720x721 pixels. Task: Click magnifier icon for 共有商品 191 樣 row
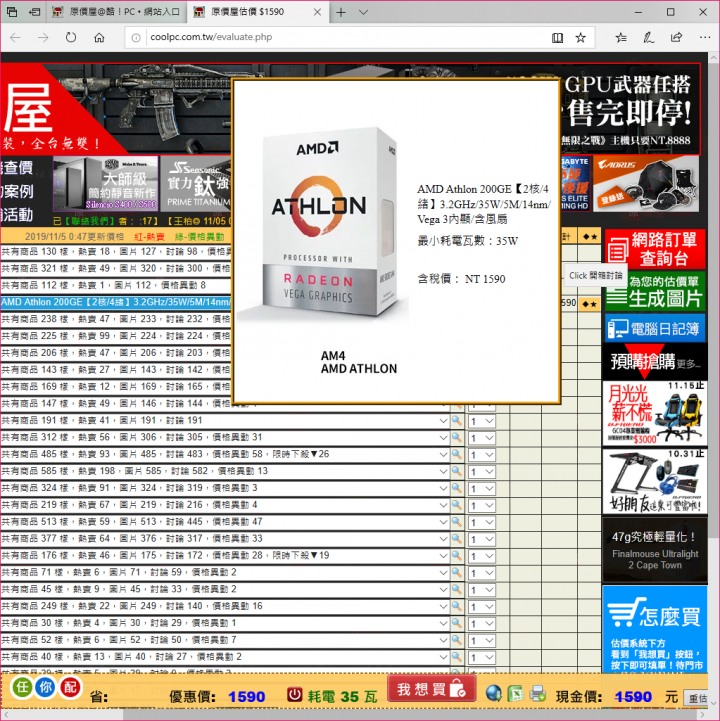click(x=457, y=421)
